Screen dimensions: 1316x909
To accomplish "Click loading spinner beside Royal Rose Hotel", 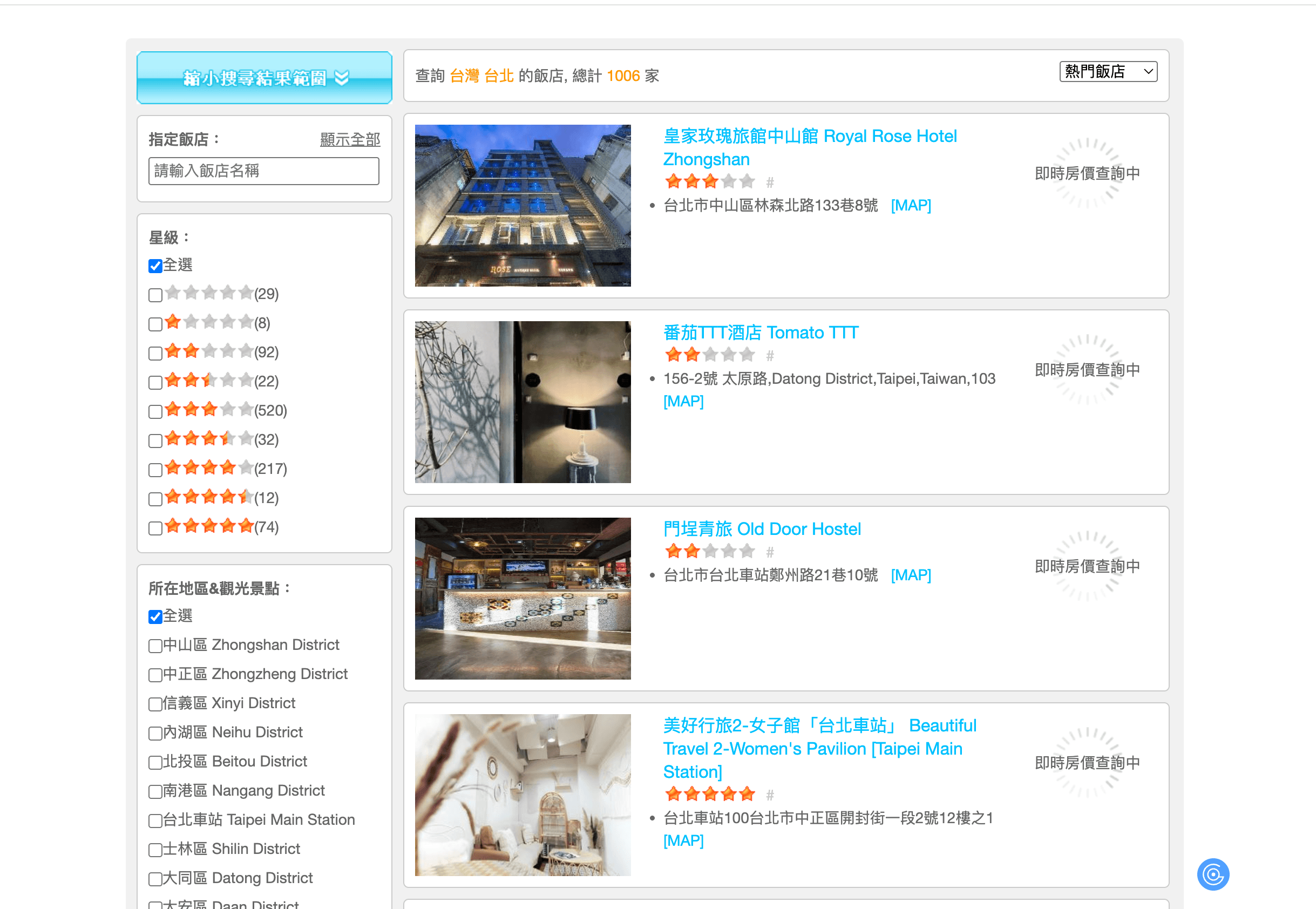I will [x=1087, y=173].
